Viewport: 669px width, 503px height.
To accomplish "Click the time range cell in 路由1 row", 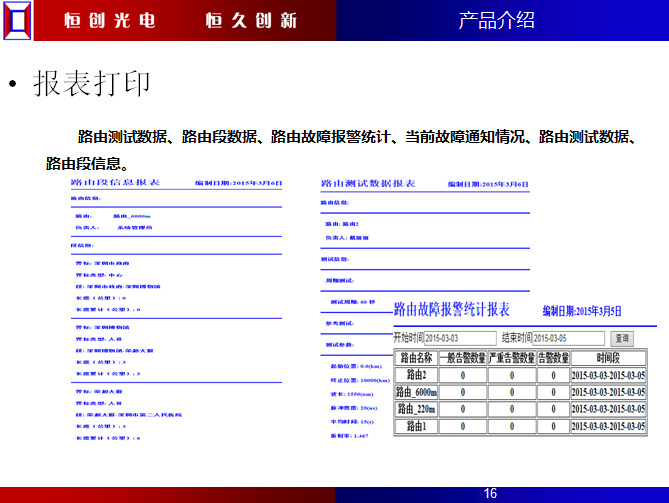I will pos(608,426).
